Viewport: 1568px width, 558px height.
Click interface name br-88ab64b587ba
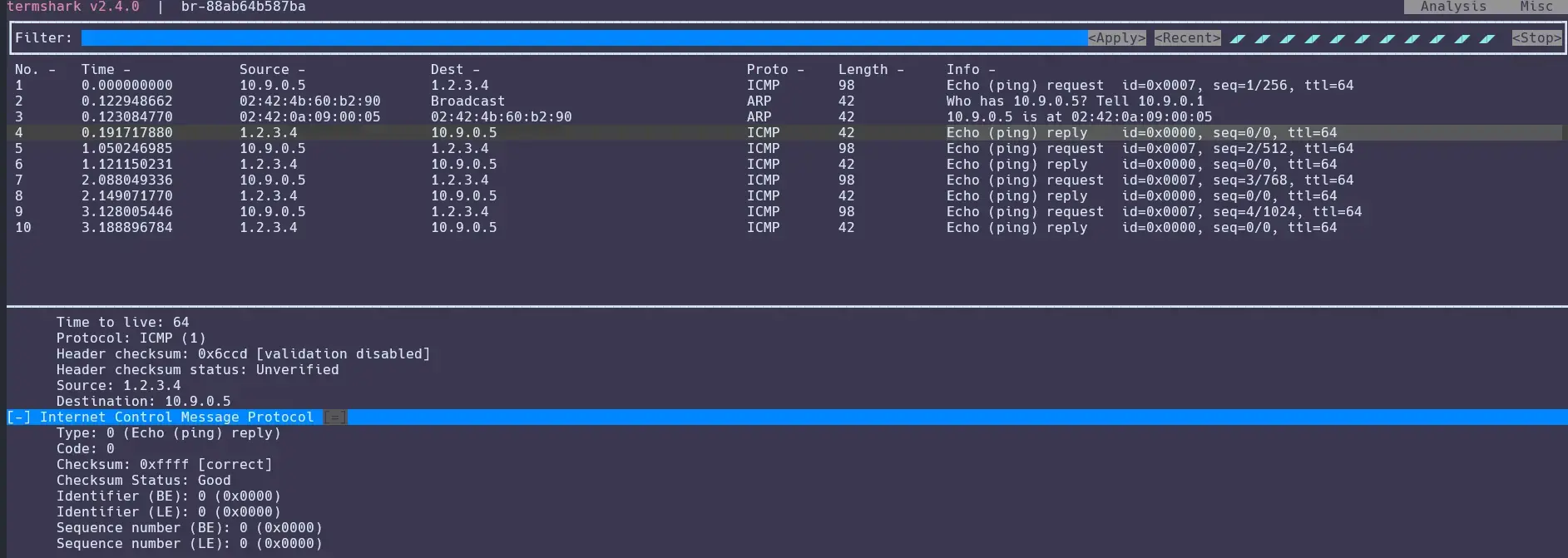pos(243,7)
